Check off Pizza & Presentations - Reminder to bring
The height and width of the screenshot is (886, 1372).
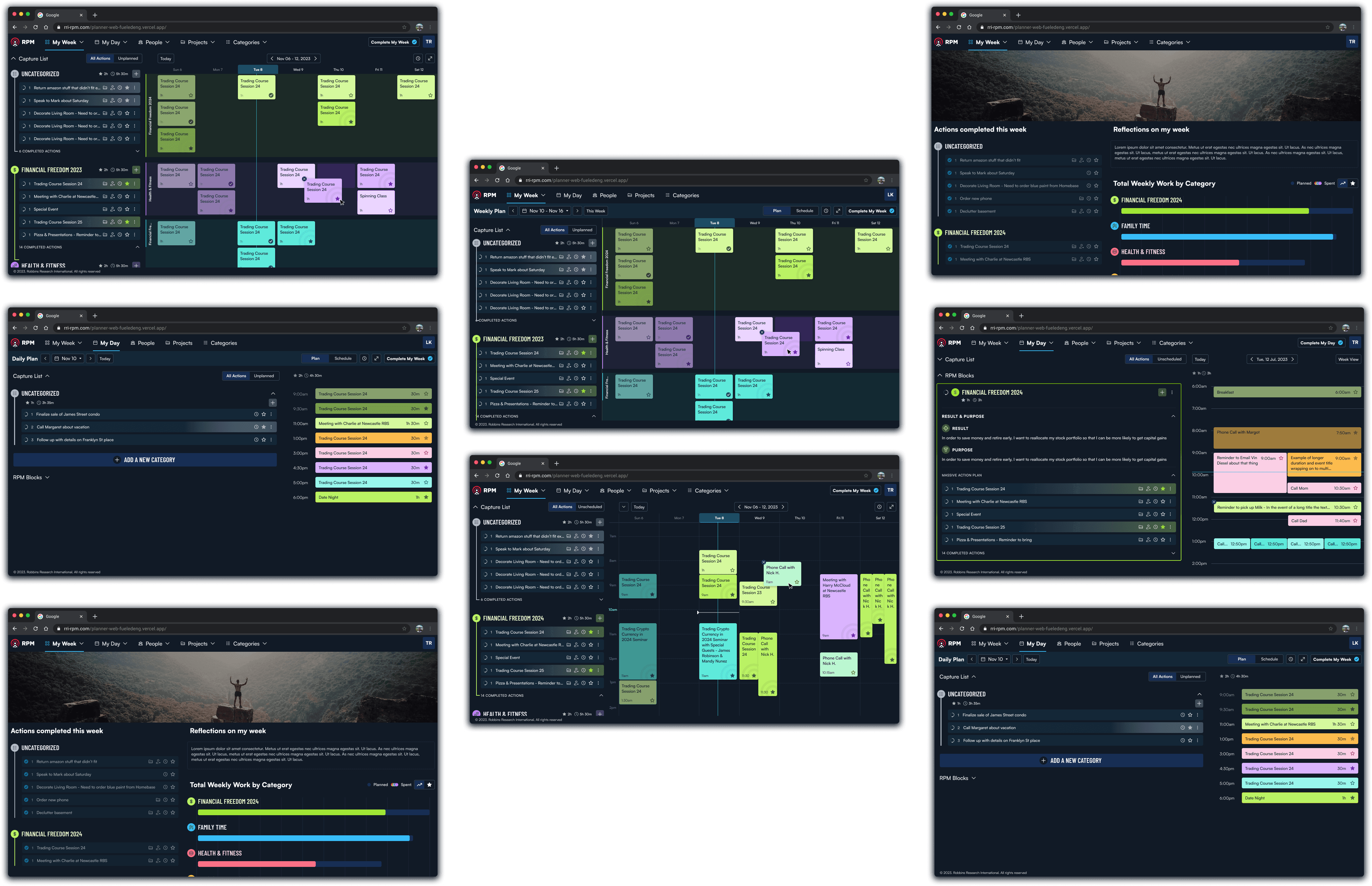(x=947, y=540)
